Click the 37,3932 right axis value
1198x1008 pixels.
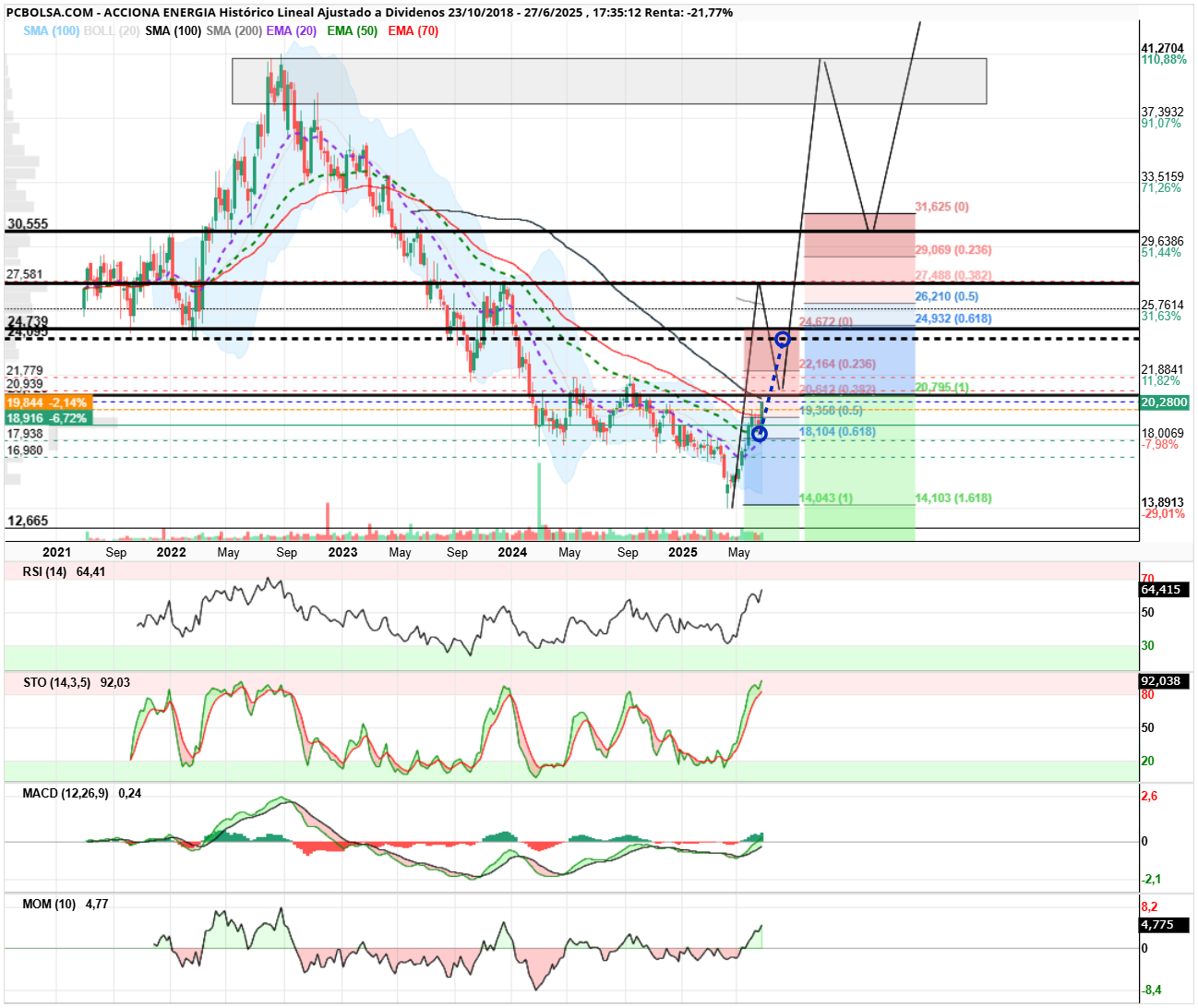[1163, 112]
